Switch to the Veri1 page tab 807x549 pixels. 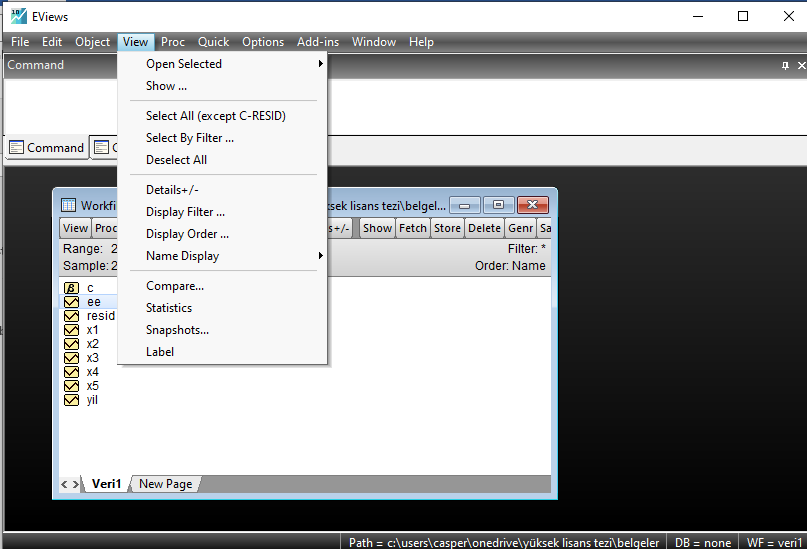[x=106, y=484]
